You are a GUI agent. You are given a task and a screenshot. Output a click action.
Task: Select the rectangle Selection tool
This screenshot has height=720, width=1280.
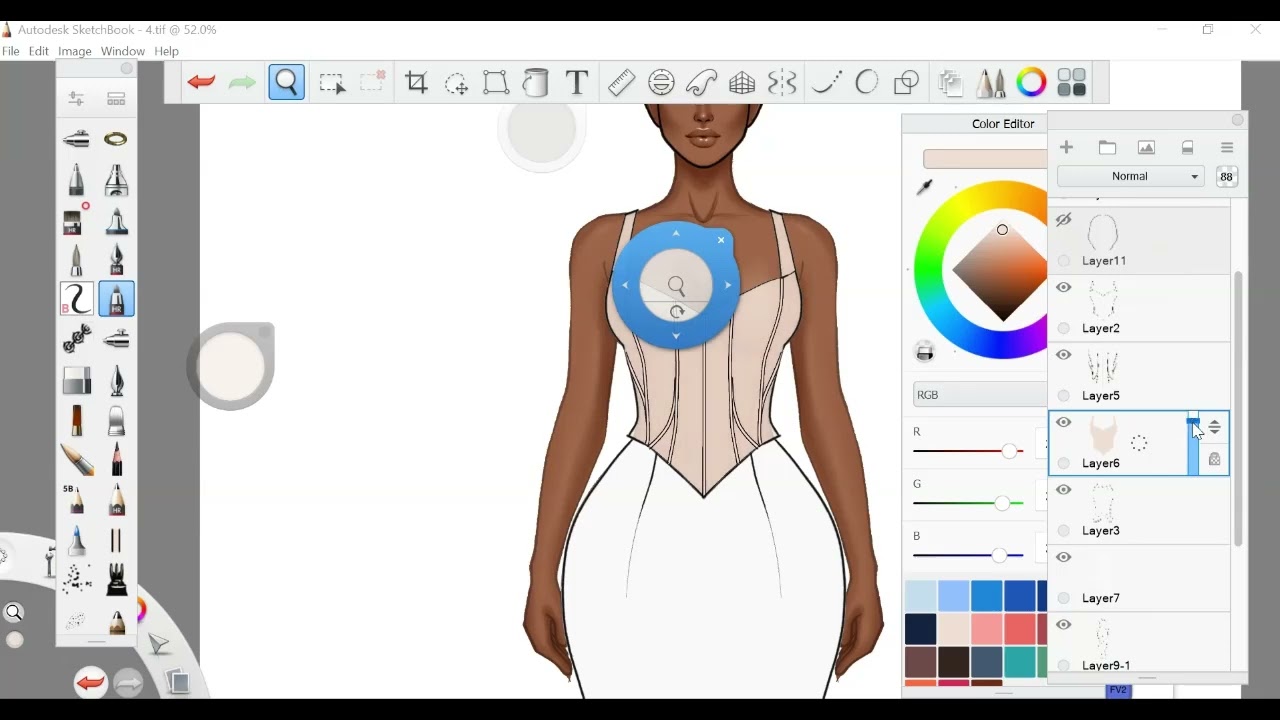point(332,83)
